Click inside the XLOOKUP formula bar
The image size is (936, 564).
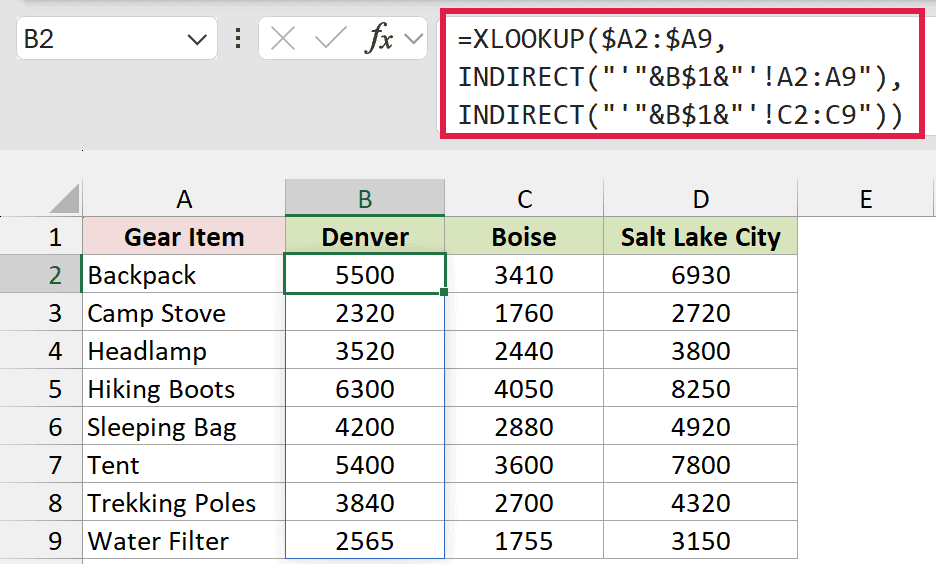click(x=682, y=75)
